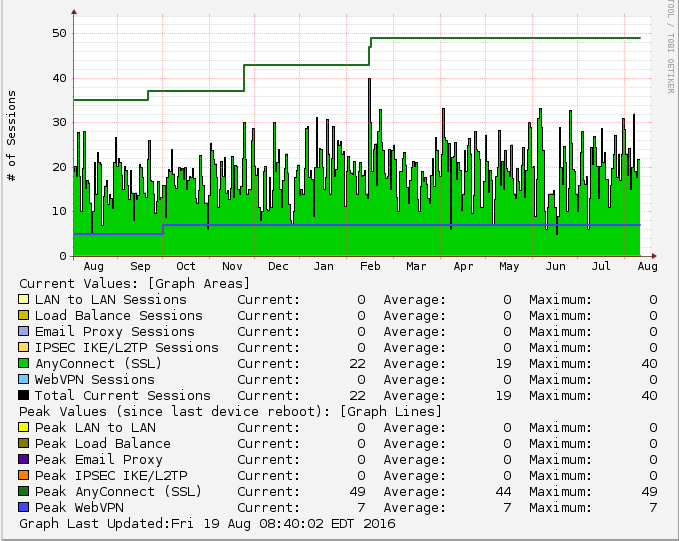Select the 'Total Current Sessions' legend label
Viewport: 679px width, 541px height.
(123, 396)
